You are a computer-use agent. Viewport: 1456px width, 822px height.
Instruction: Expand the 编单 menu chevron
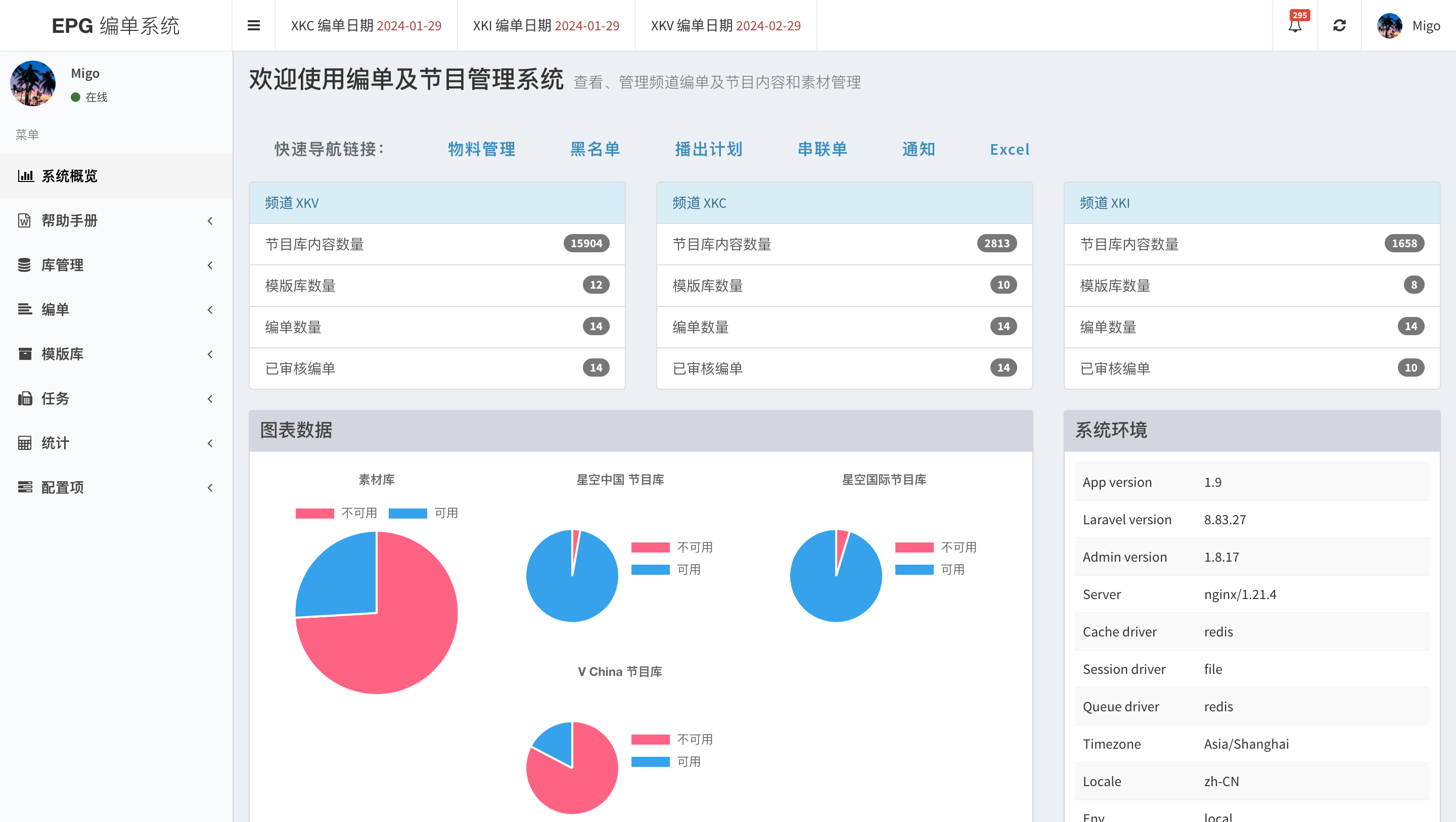pyautogui.click(x=210, y=310)
